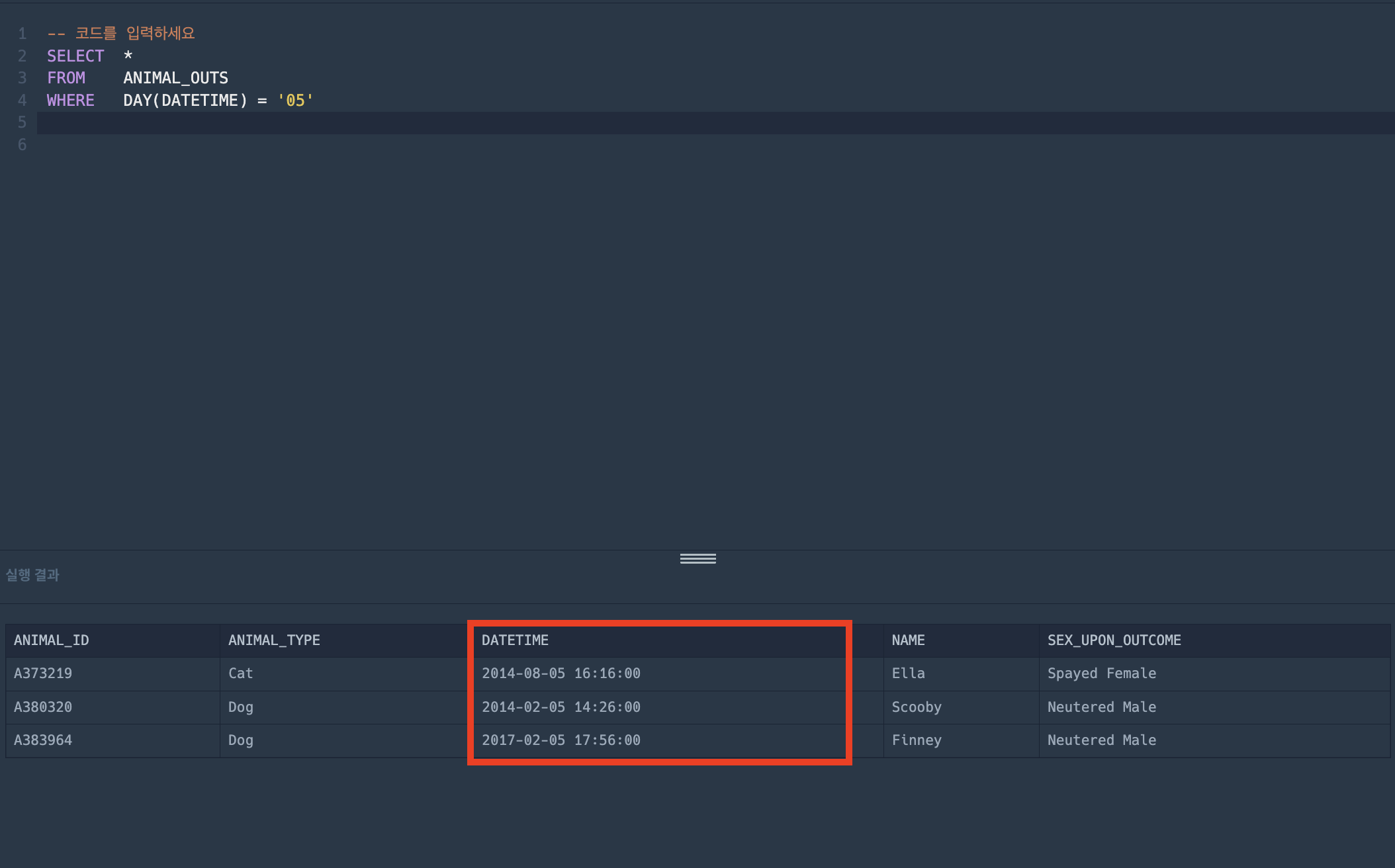Select the A373219 cell
Image resolution: width=1395 pixels, height=868 pixels.
[x=43, y=673]
